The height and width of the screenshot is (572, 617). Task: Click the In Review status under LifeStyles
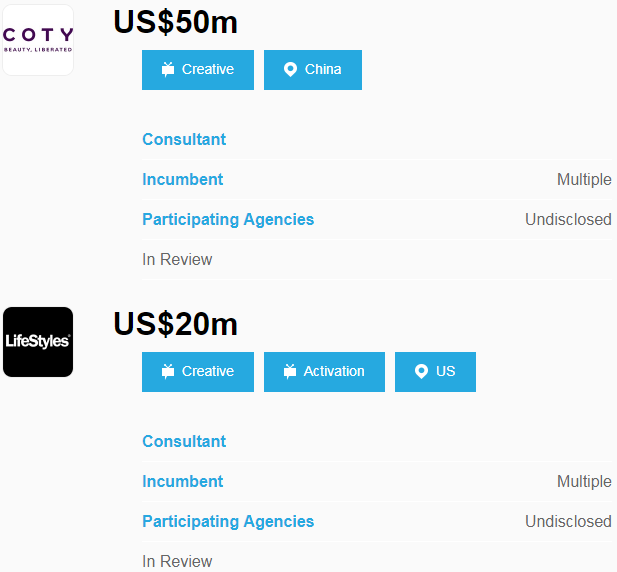tap(177, 561)
